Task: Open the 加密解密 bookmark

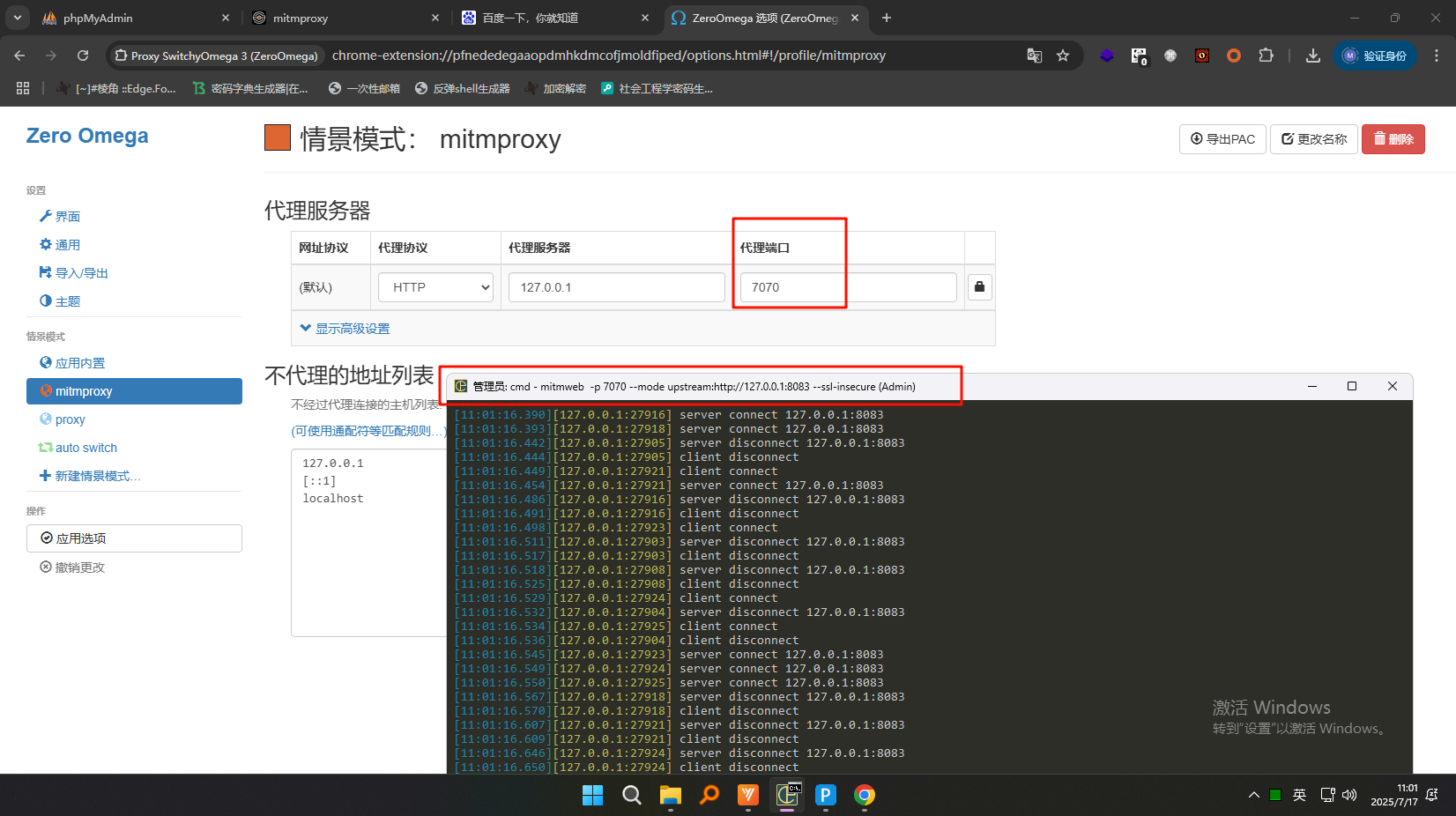Action: (x=555, y=88)
